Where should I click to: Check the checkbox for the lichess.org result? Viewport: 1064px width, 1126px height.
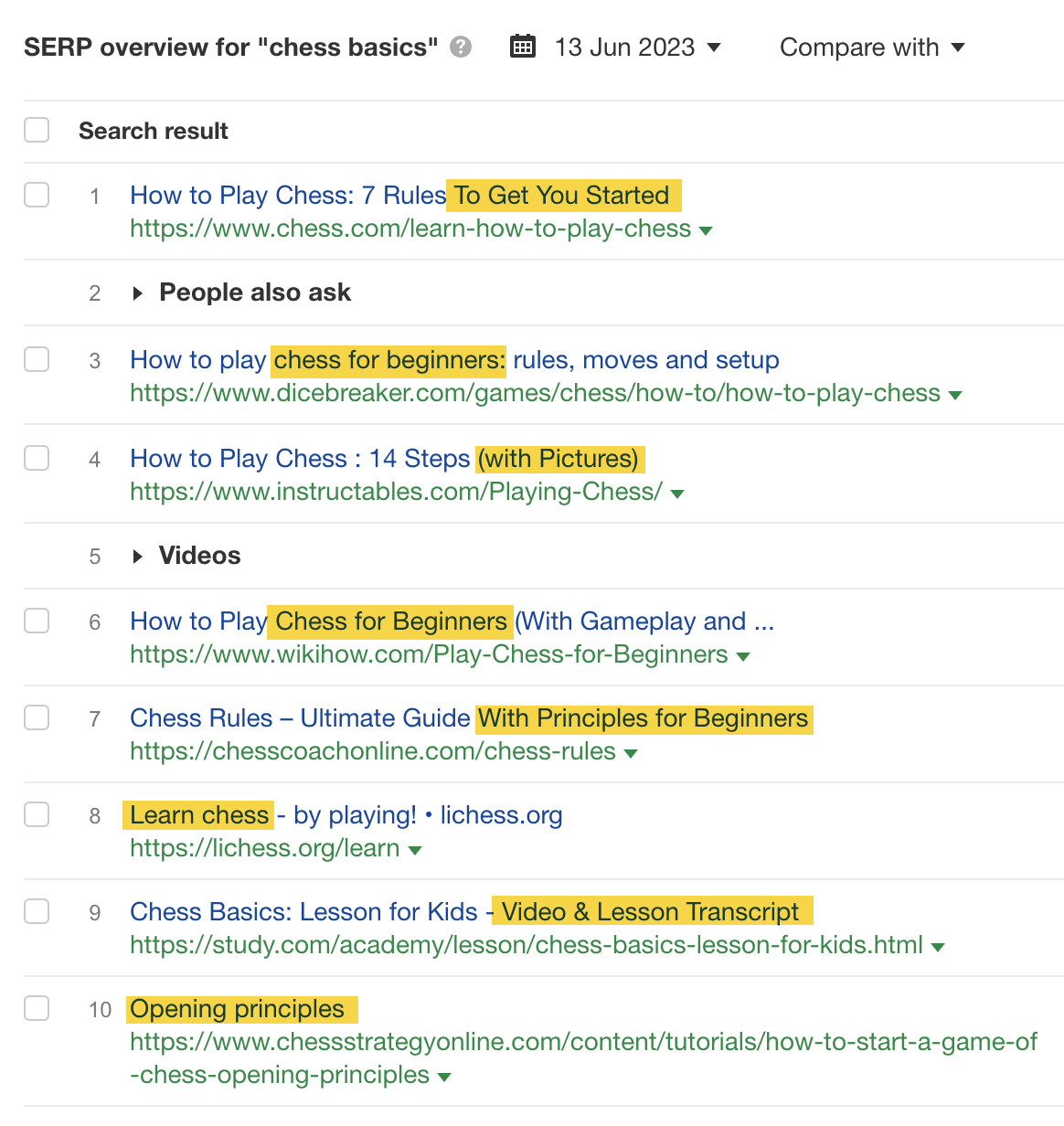click(37, 814)
